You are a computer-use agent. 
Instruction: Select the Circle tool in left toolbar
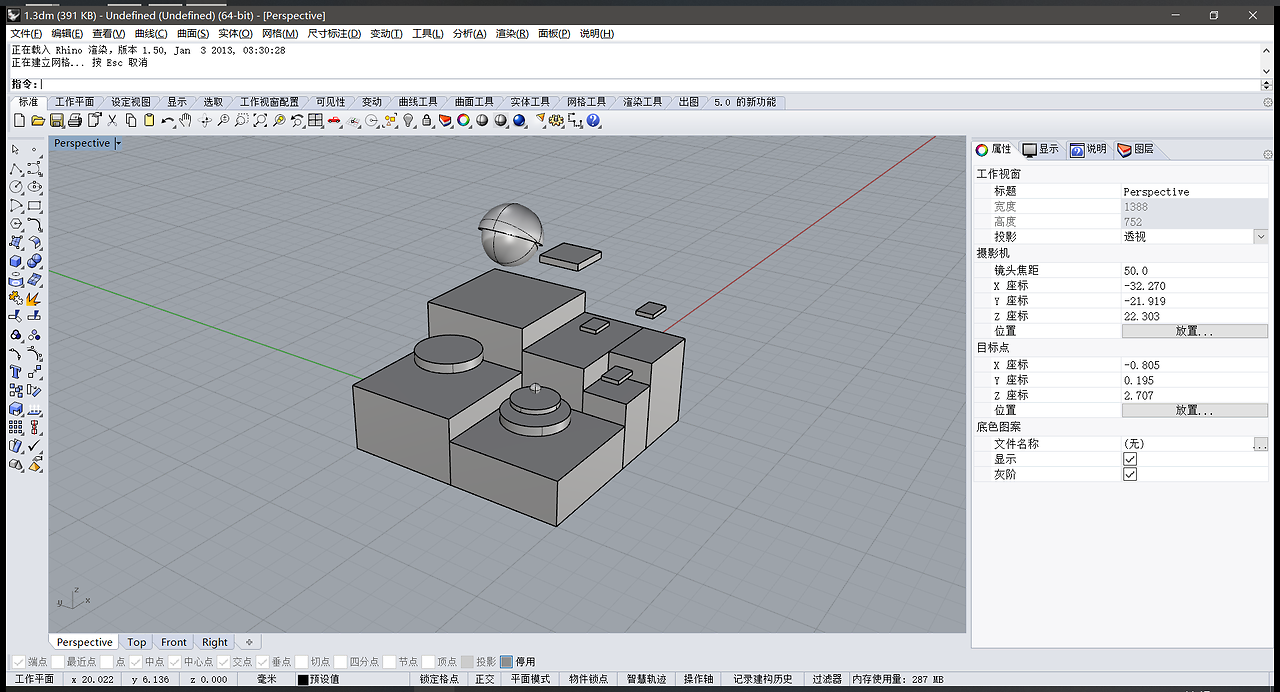click(x=16, y=186)
